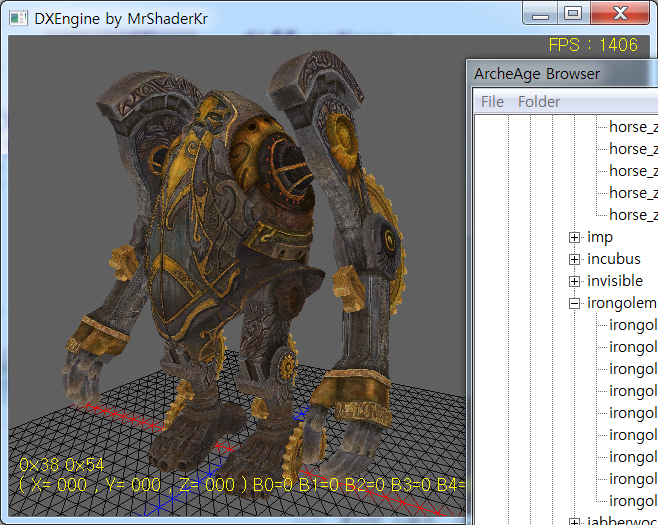Select the imp tree entry
Screen dimensions: 658x525
(x=600, y=238)
